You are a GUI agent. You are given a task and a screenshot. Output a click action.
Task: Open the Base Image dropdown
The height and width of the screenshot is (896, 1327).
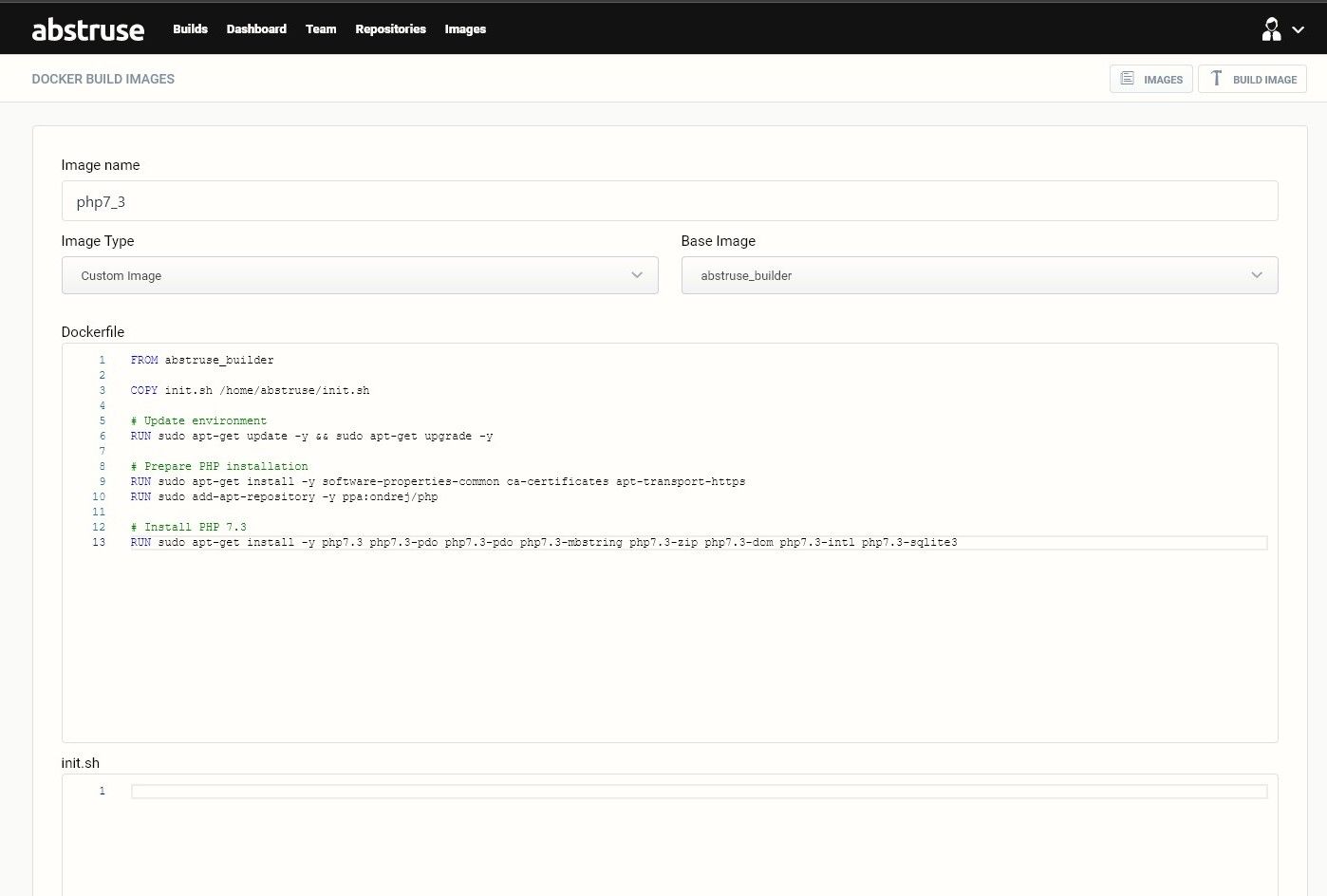[980, 275]
